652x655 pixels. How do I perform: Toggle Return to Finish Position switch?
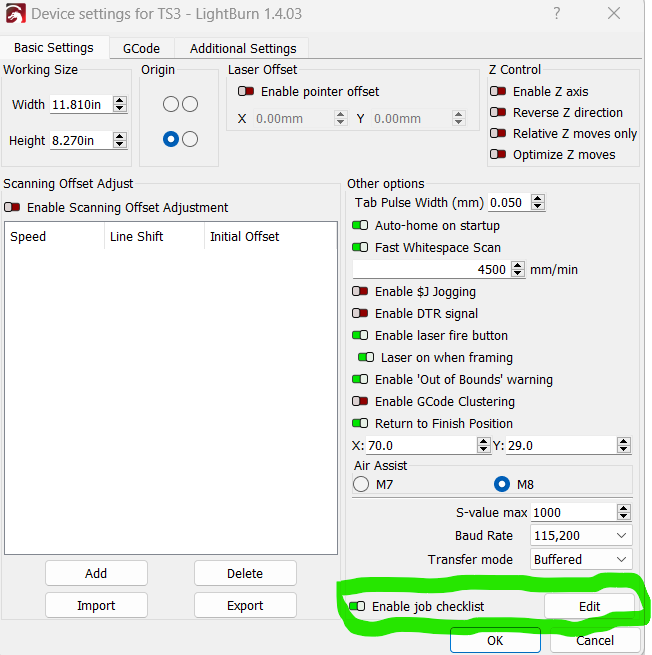click(x=360, y=423)
